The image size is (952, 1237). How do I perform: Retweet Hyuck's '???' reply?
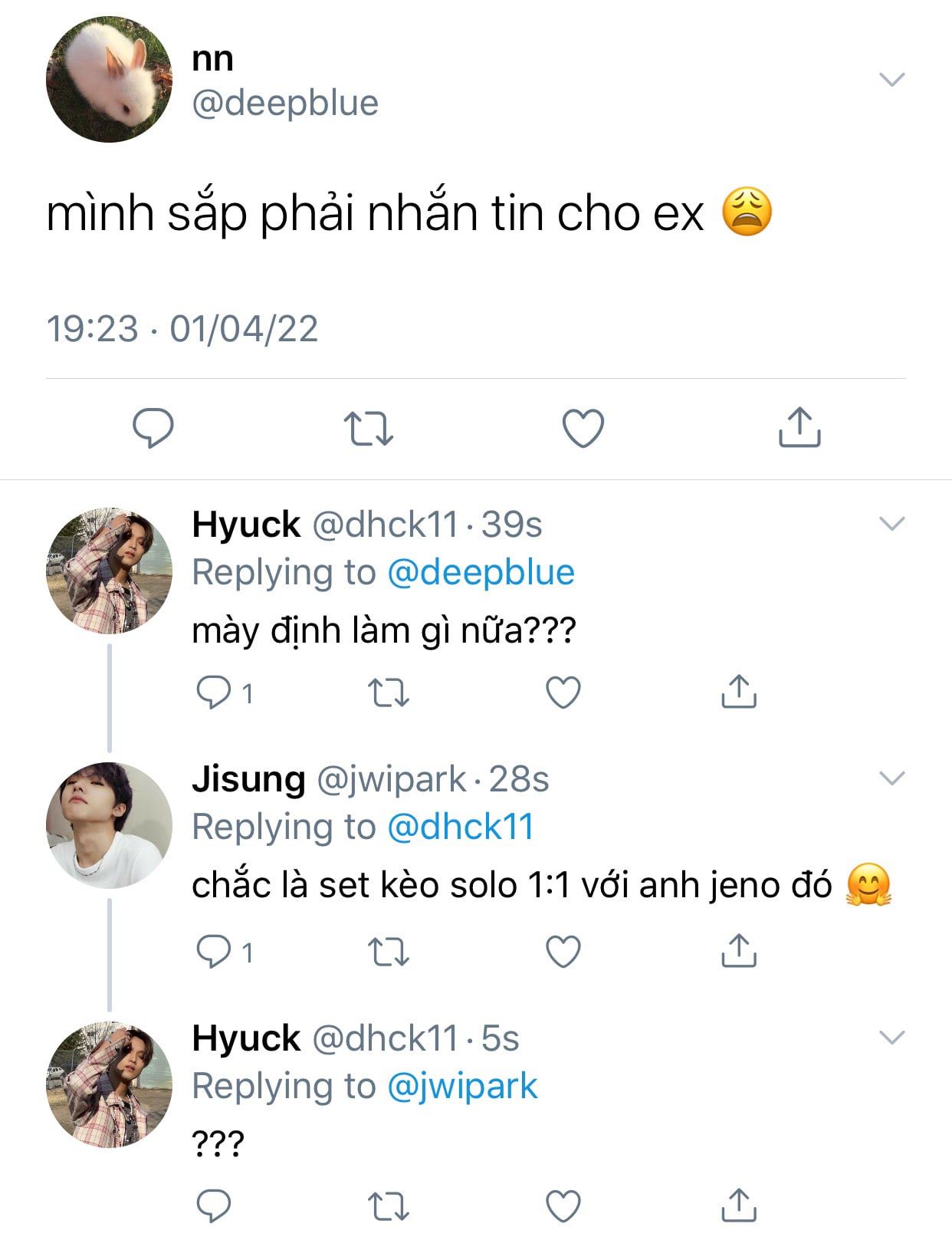(x=389, y=1206)
